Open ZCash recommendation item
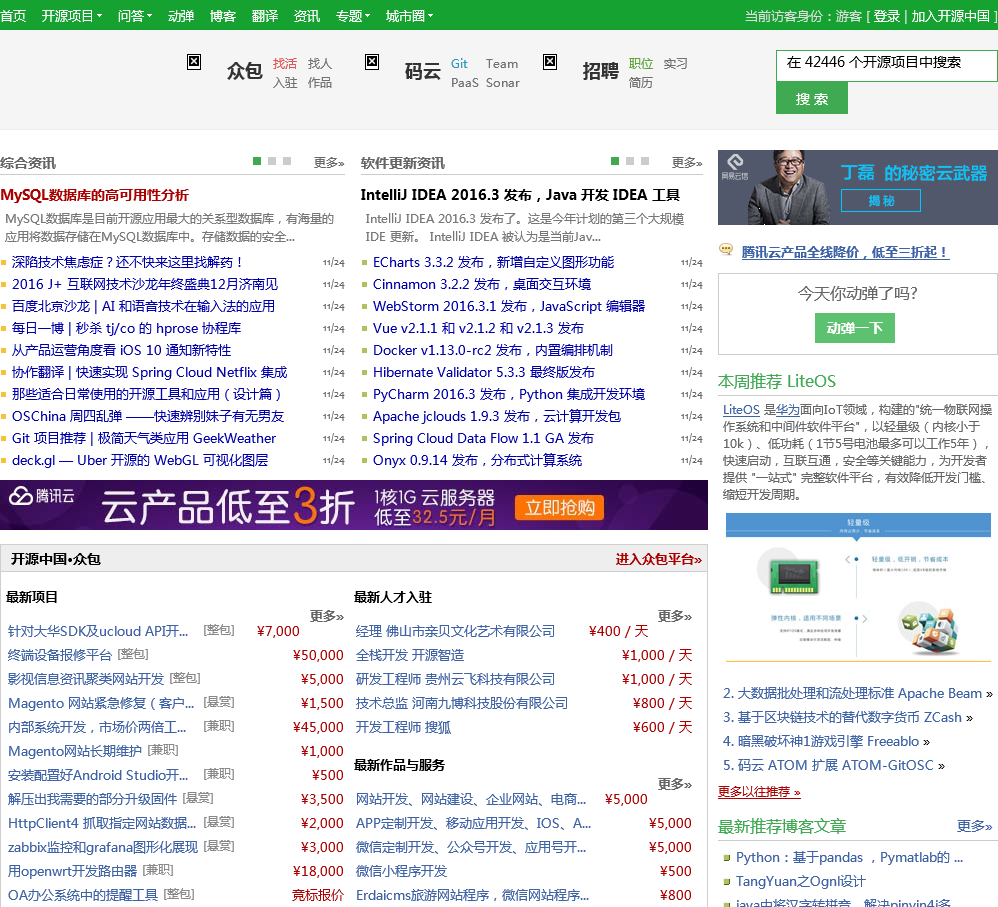The width and height of the screenshot is (998, 907). 848,717
